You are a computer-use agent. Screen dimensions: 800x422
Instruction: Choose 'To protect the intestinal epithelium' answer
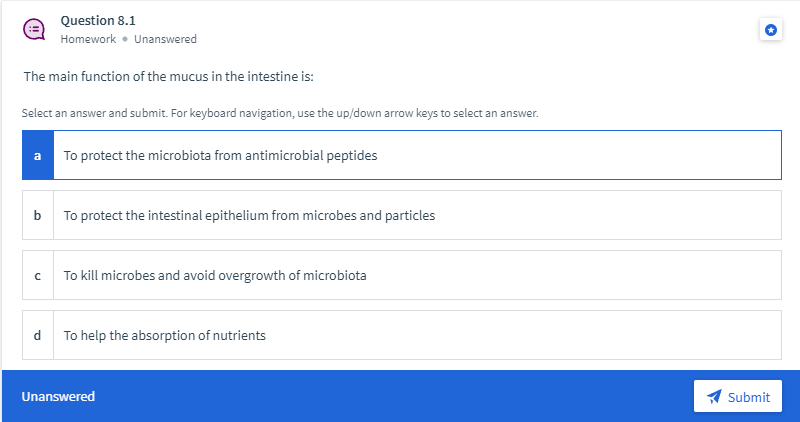click(x=249, y=215)
